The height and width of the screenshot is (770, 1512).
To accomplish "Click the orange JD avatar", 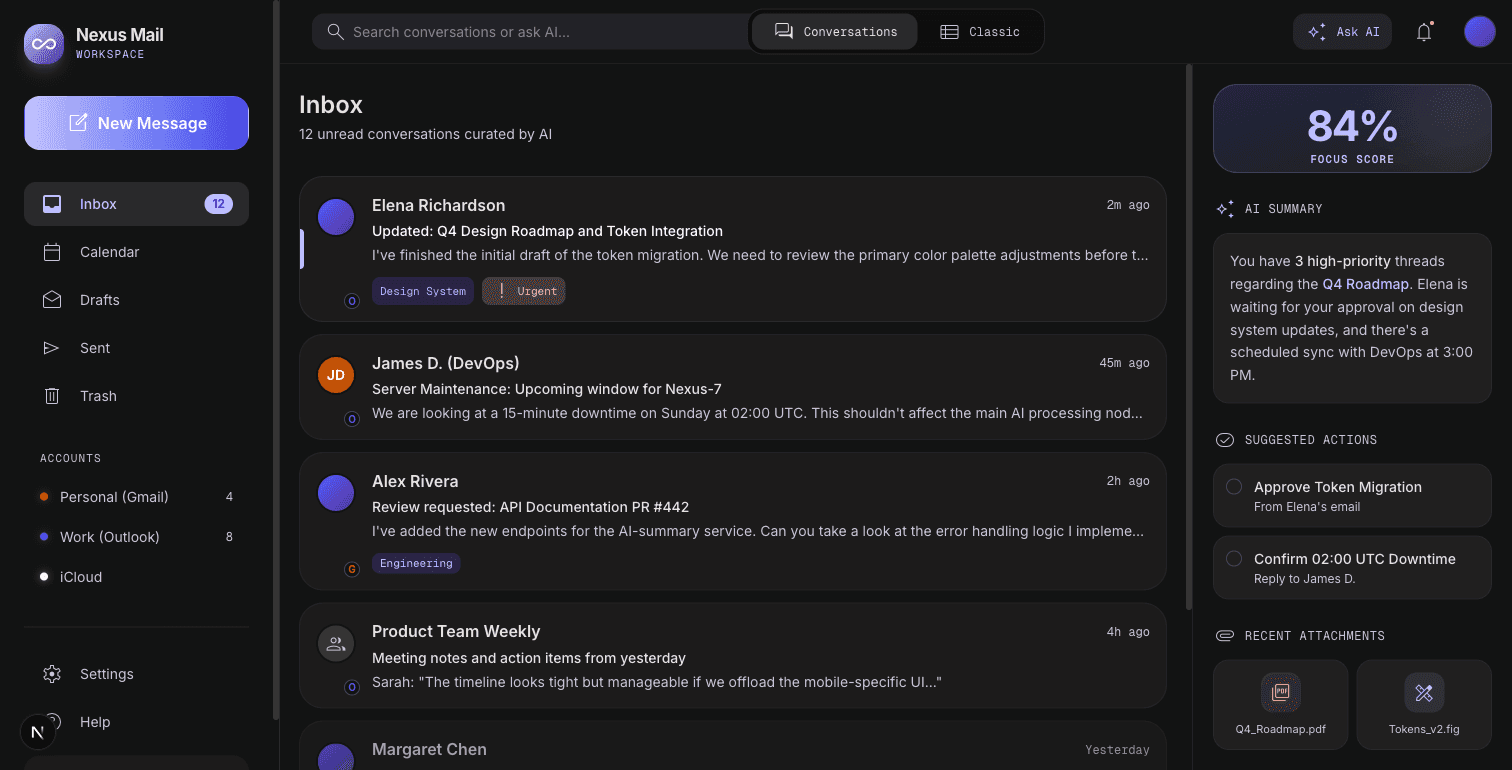I will pos(336,375).
